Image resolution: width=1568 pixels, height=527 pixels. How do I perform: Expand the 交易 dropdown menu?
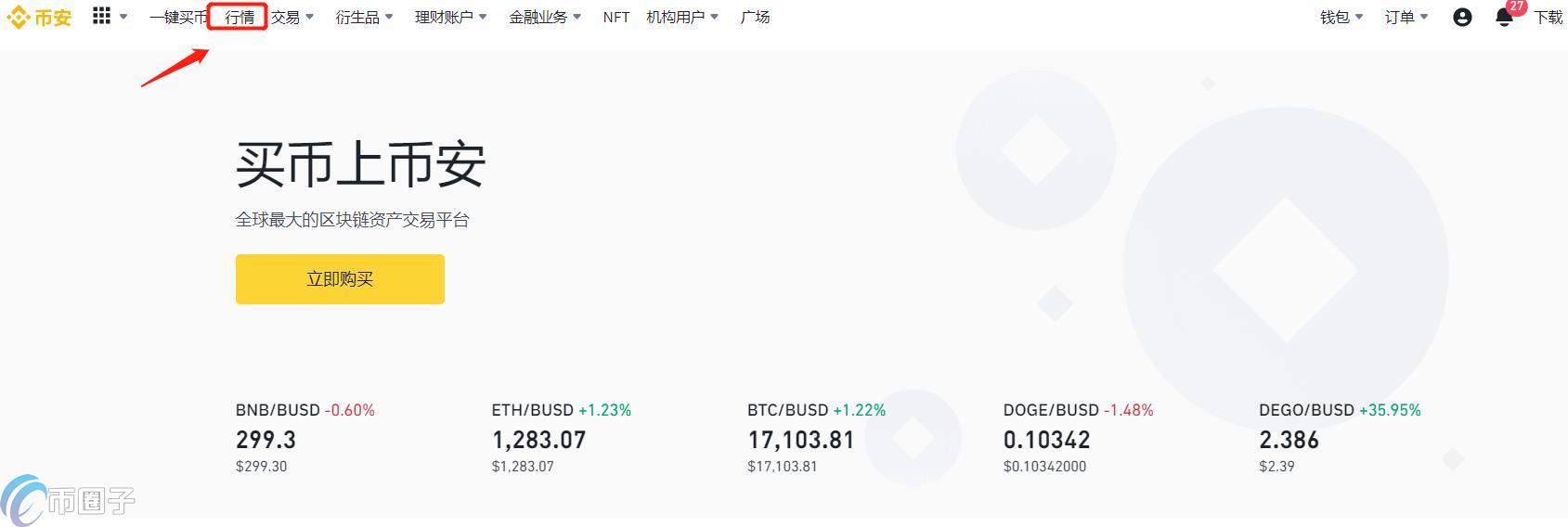[x=292, y=18]
